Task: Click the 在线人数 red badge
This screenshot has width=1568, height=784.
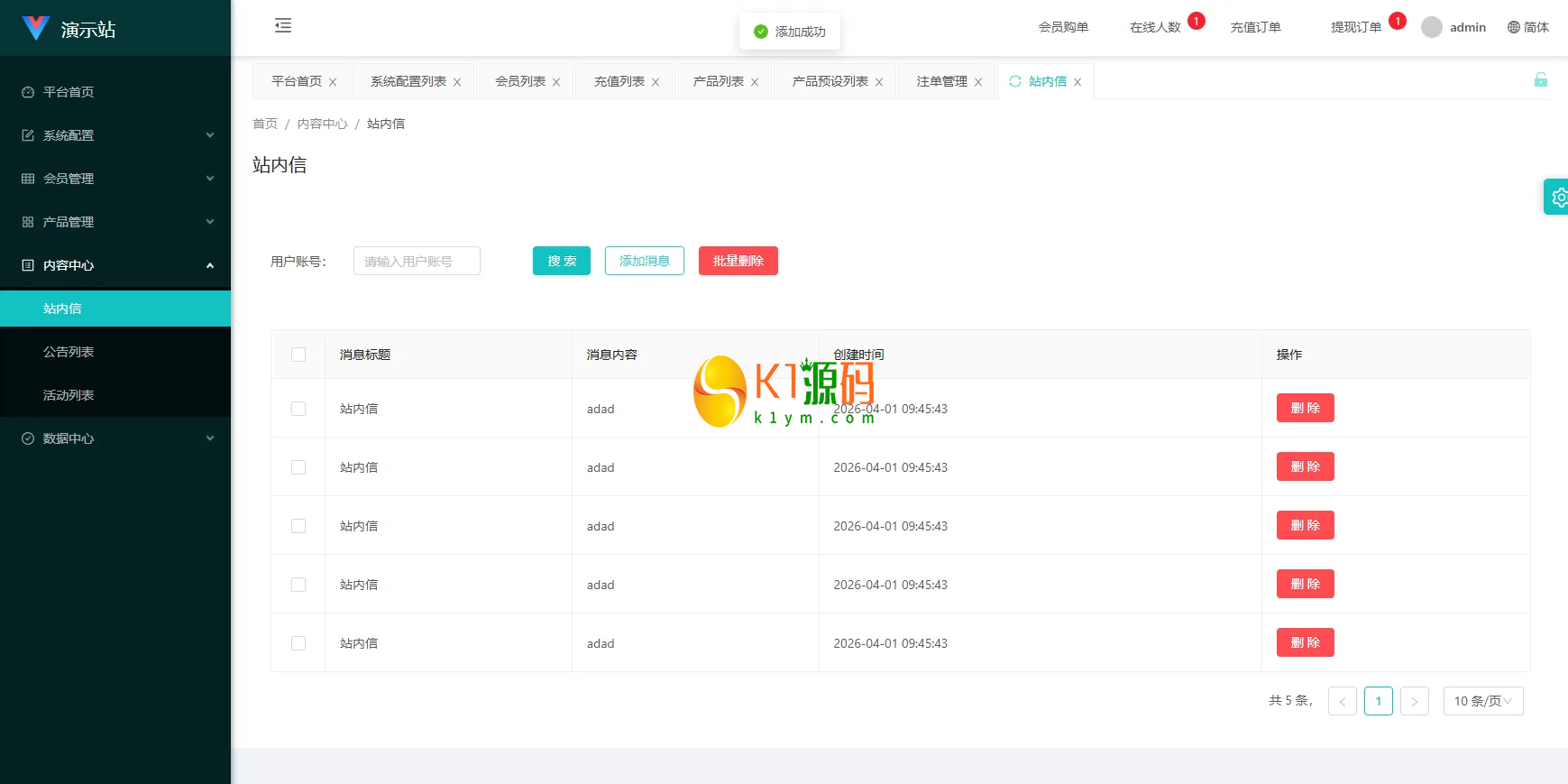Action: [1197, 21]
